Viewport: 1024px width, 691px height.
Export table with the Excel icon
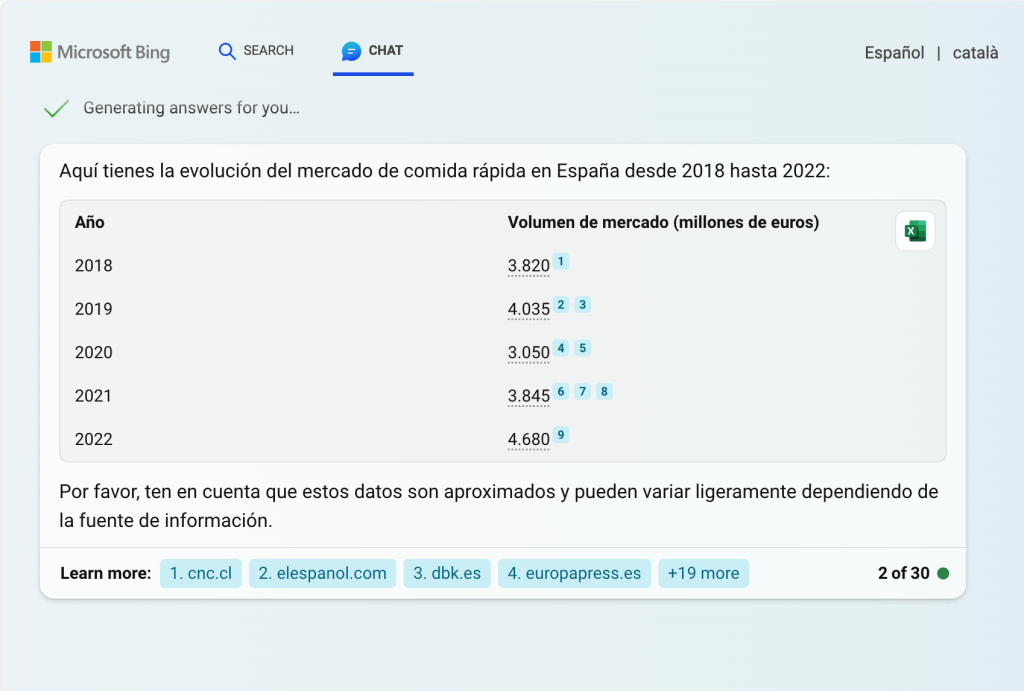(915, 231)
